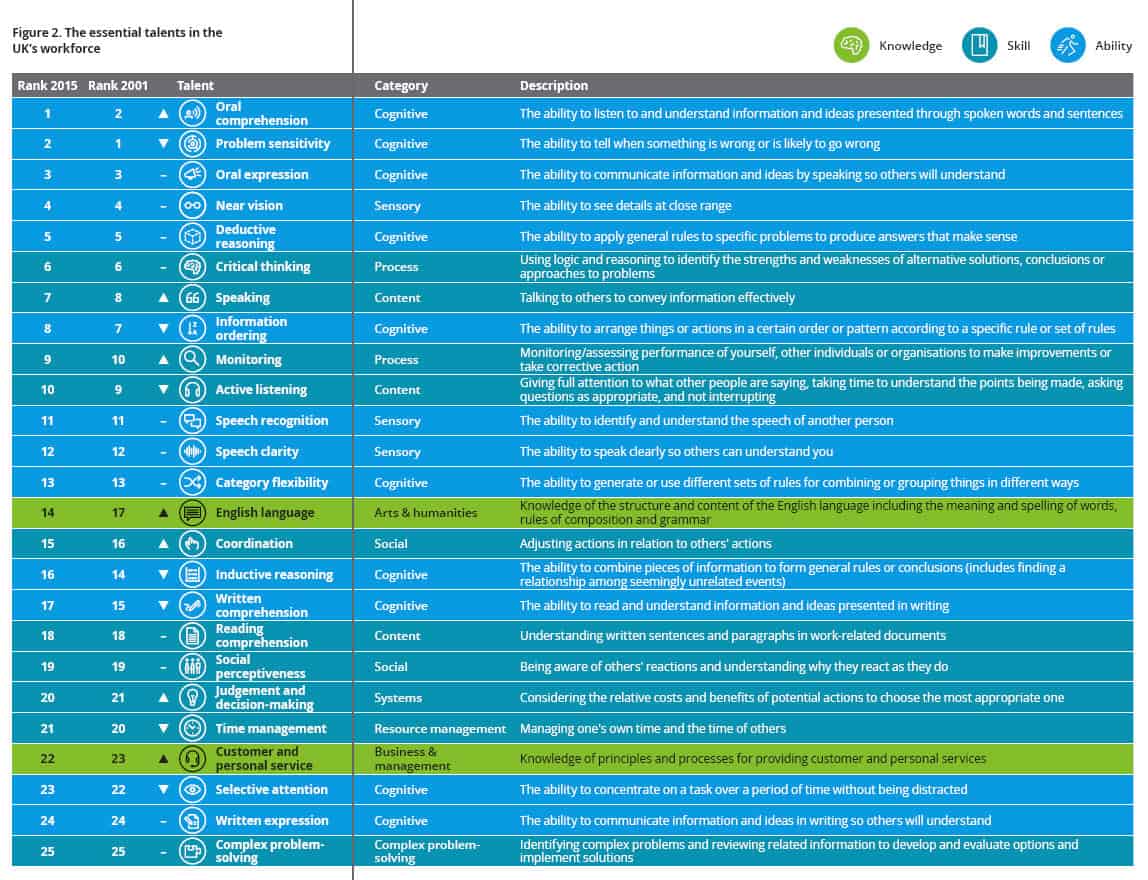The image size is (1148, 880).
Task: Click the Active listening headphones icon
Action: (x=192, y=390)
